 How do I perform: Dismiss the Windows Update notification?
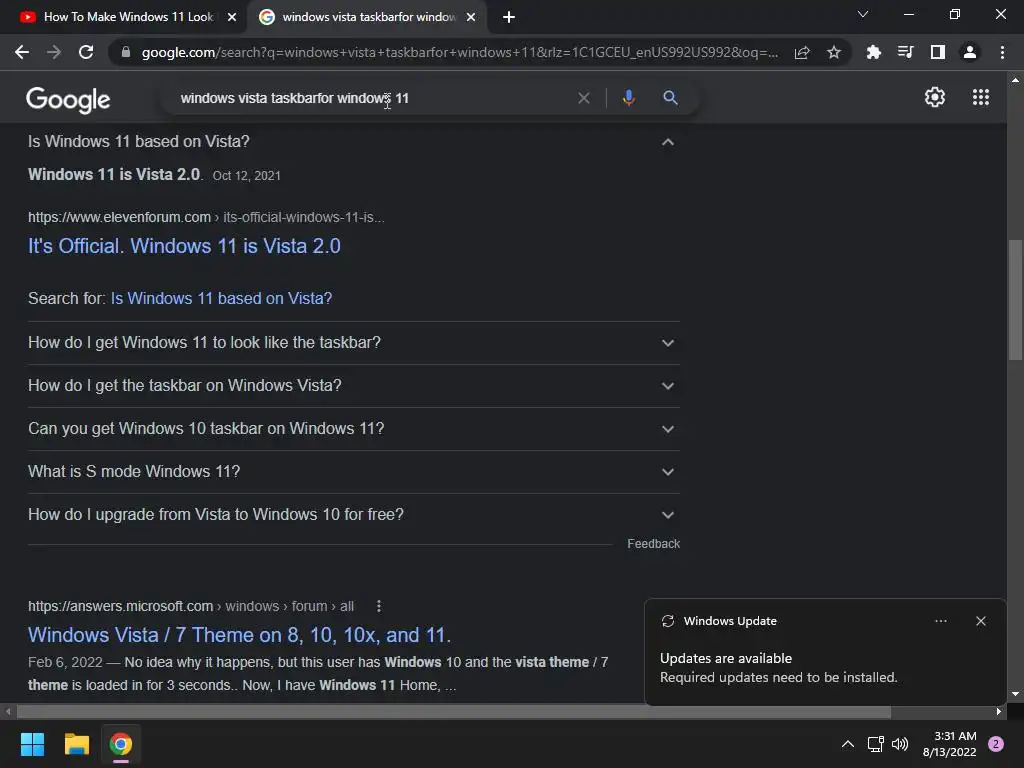tap(981, 621)
